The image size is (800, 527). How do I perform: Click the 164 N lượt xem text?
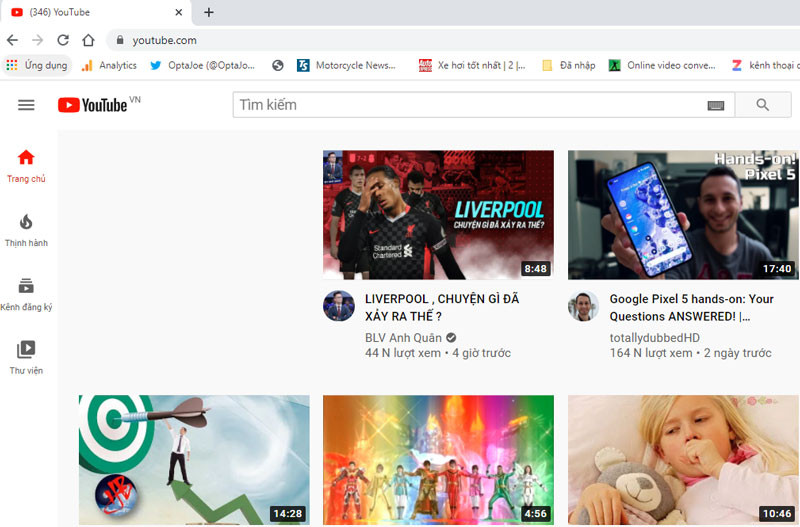pyautogui.click(x=651, y=353)
